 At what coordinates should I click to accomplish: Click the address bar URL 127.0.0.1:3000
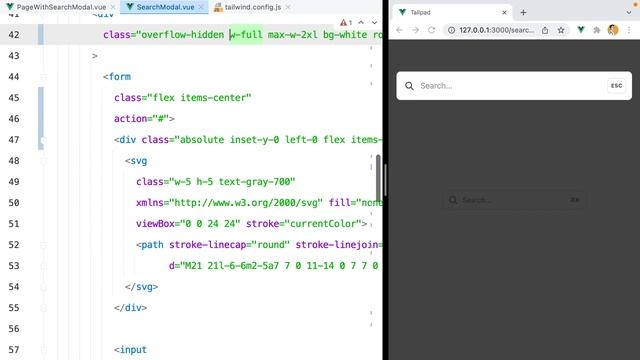(x=496, y=30)
